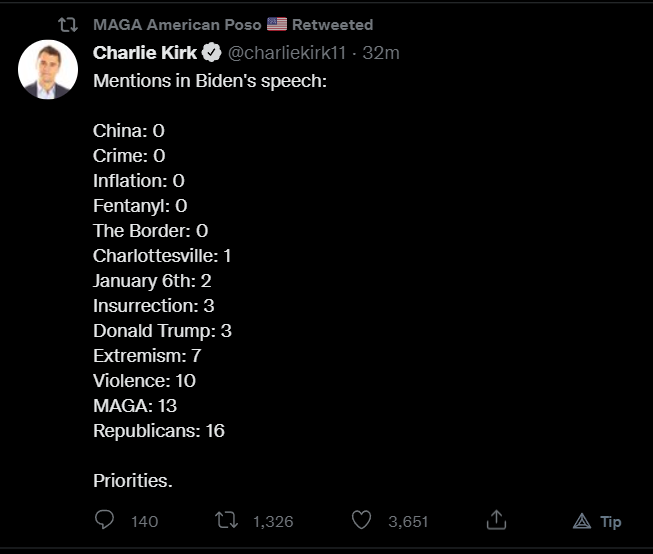Open the share tweet icon
The image size is (653, 554).
(495, 520)
